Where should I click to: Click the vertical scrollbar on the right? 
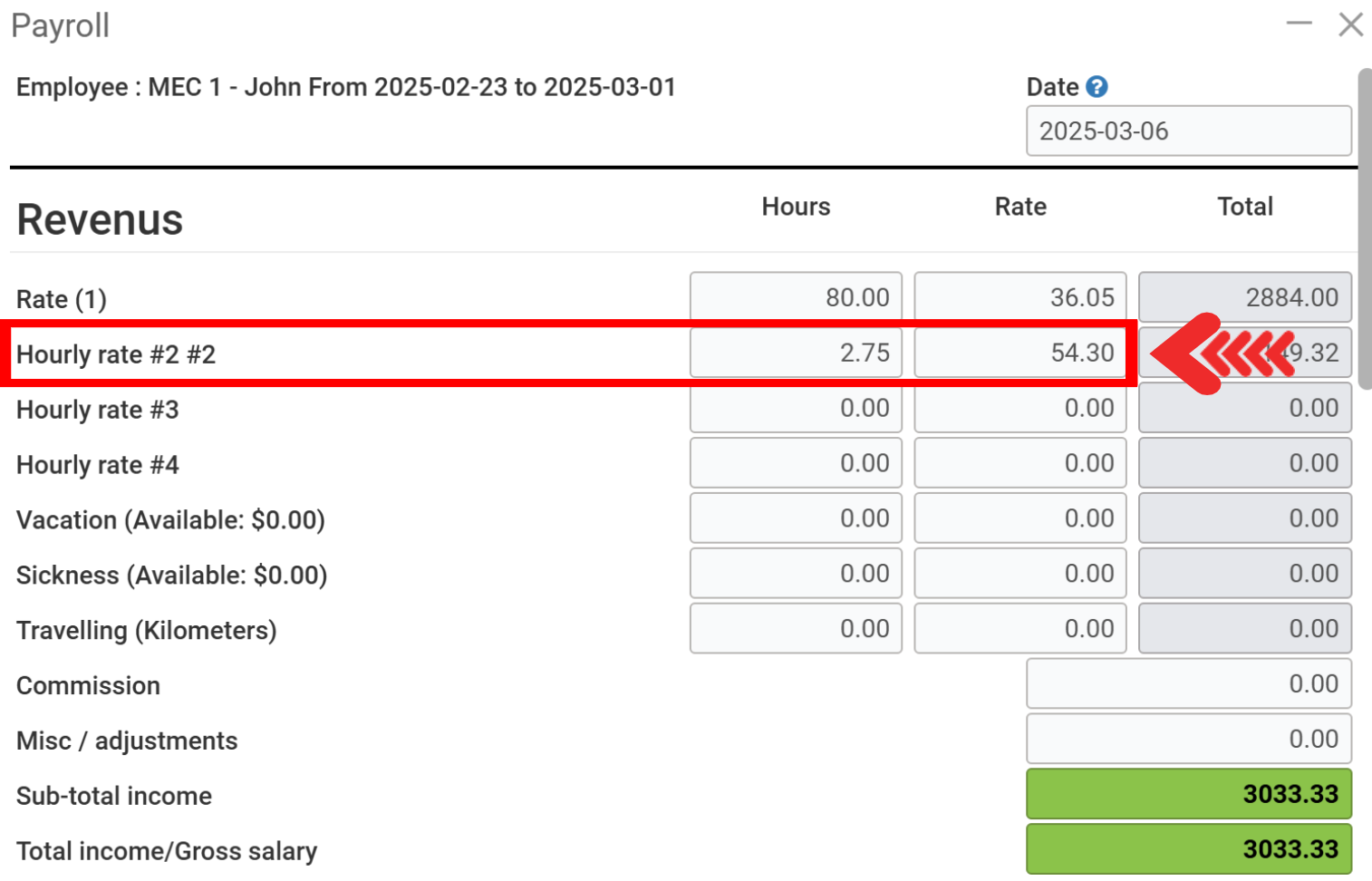[x=1364, y=227]
